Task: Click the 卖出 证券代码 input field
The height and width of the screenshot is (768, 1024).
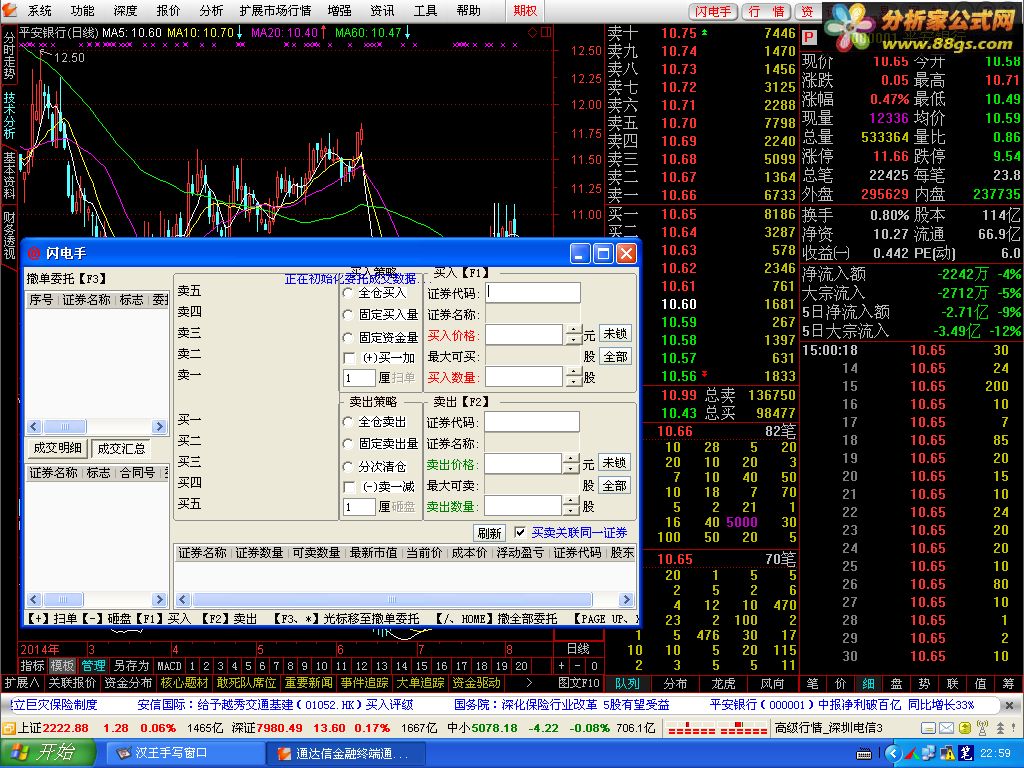Action: point(532,422)
